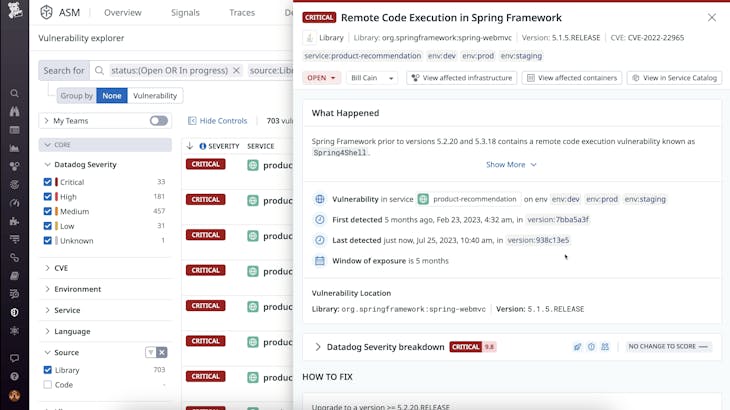Image resolution: width=730 pixels, height=410 pixels.
Task: Collapse the Datadog Severity facet
Action: [47, 165]
